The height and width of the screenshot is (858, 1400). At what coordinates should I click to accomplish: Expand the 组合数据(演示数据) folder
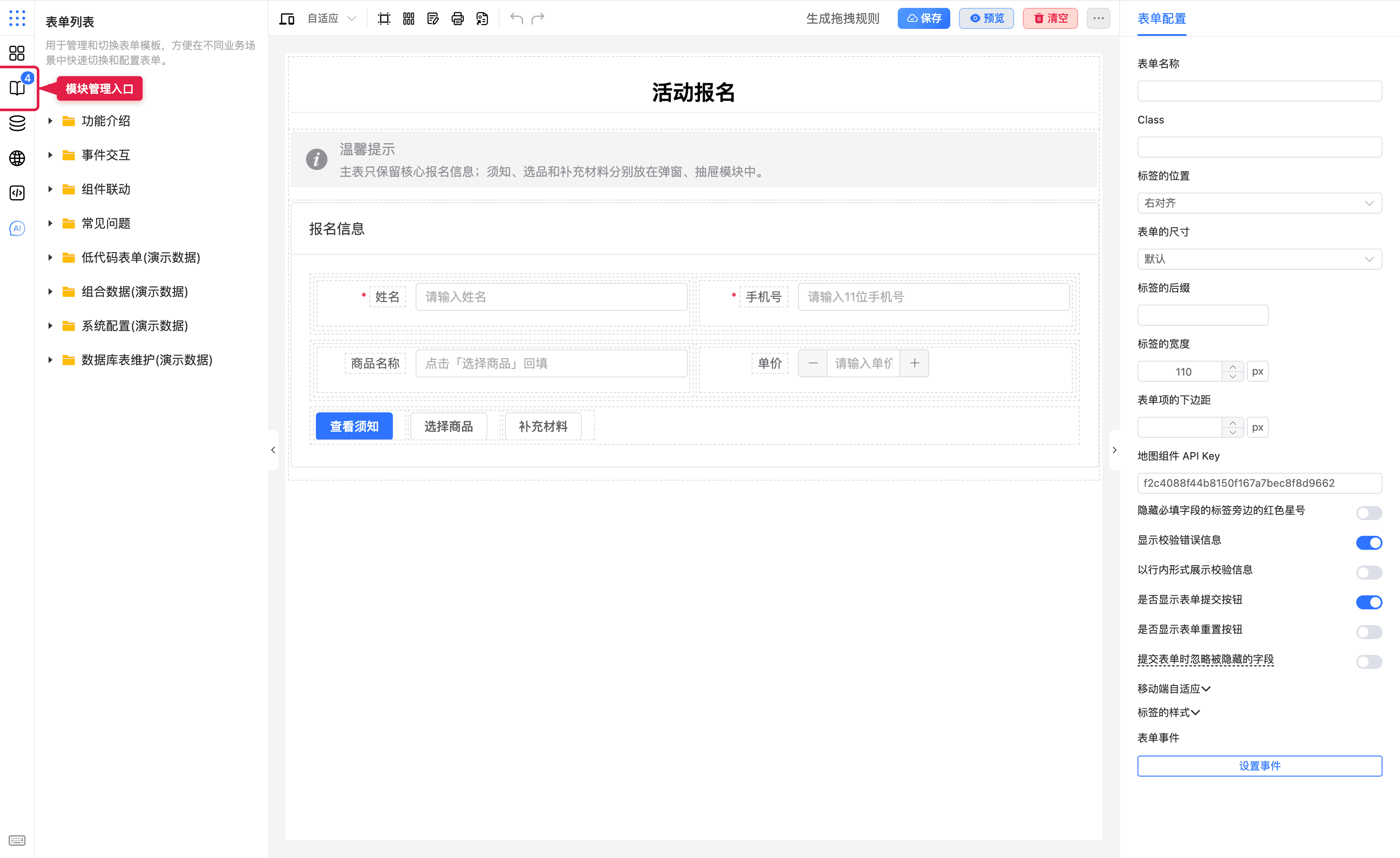click(50, 291)
